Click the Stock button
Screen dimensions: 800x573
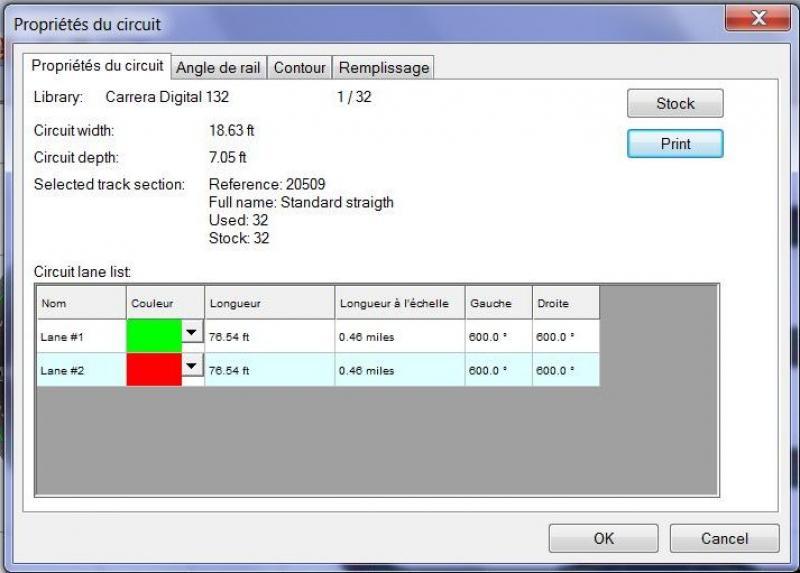click(x=675, y=104)
